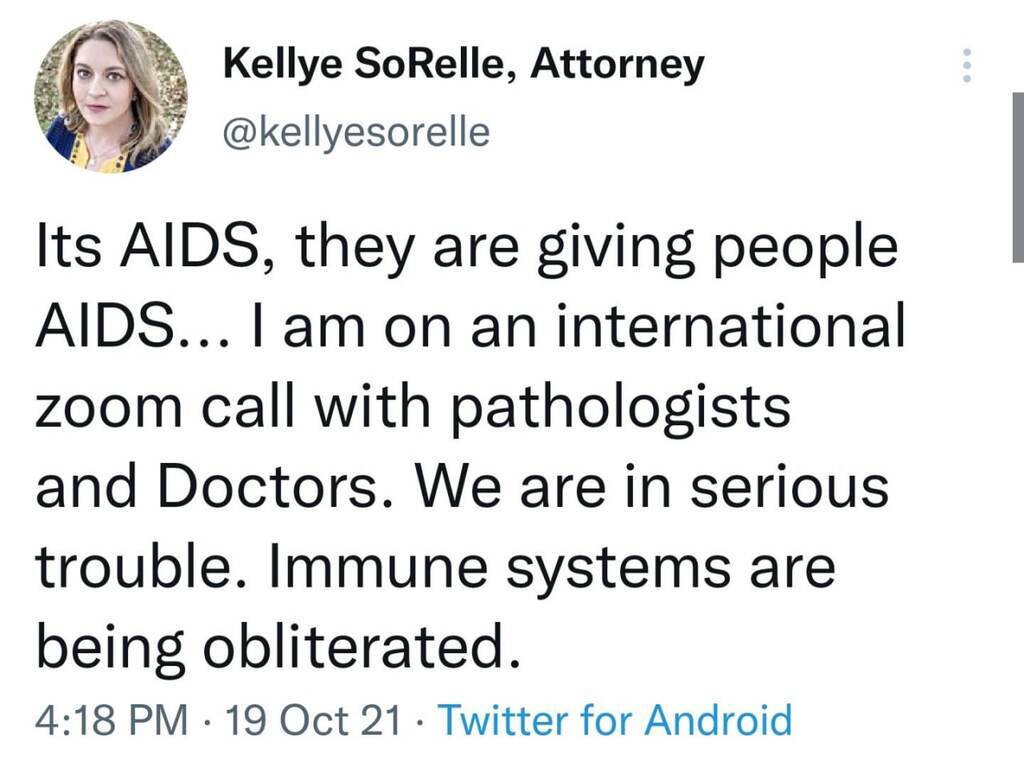Click the 4:18 PM timestamp

[108, 719]
